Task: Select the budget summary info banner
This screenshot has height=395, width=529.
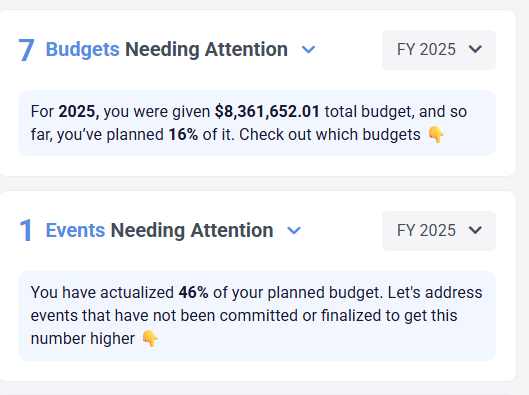Action: (257, 123)
